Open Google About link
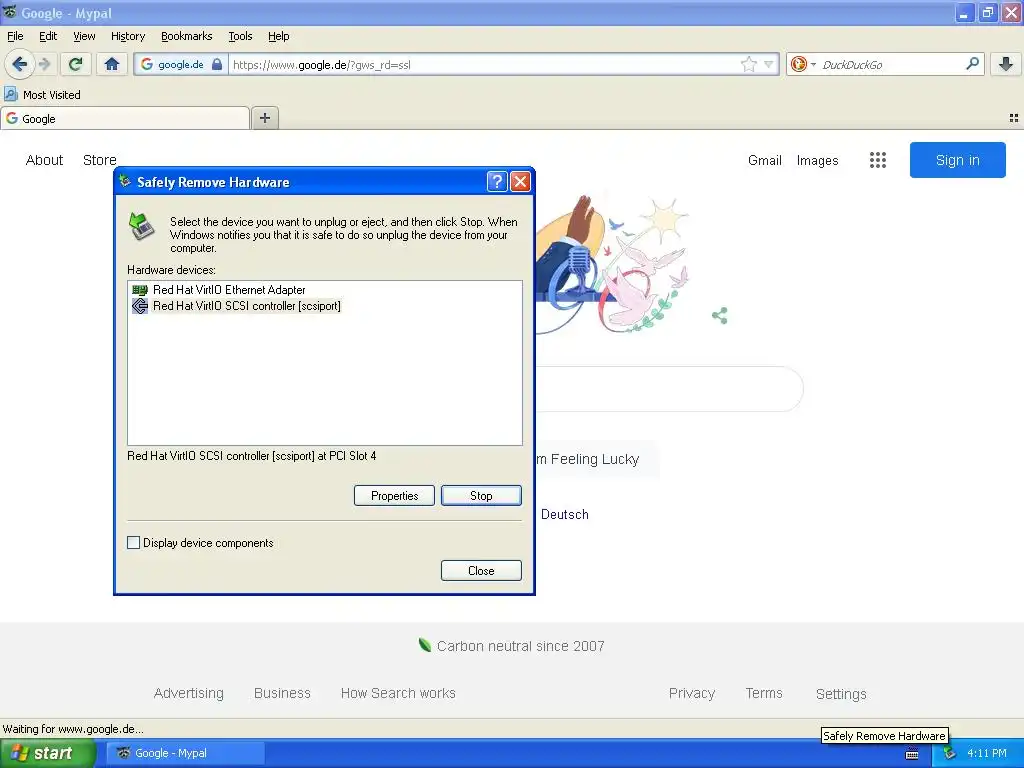 click(44, 160)
